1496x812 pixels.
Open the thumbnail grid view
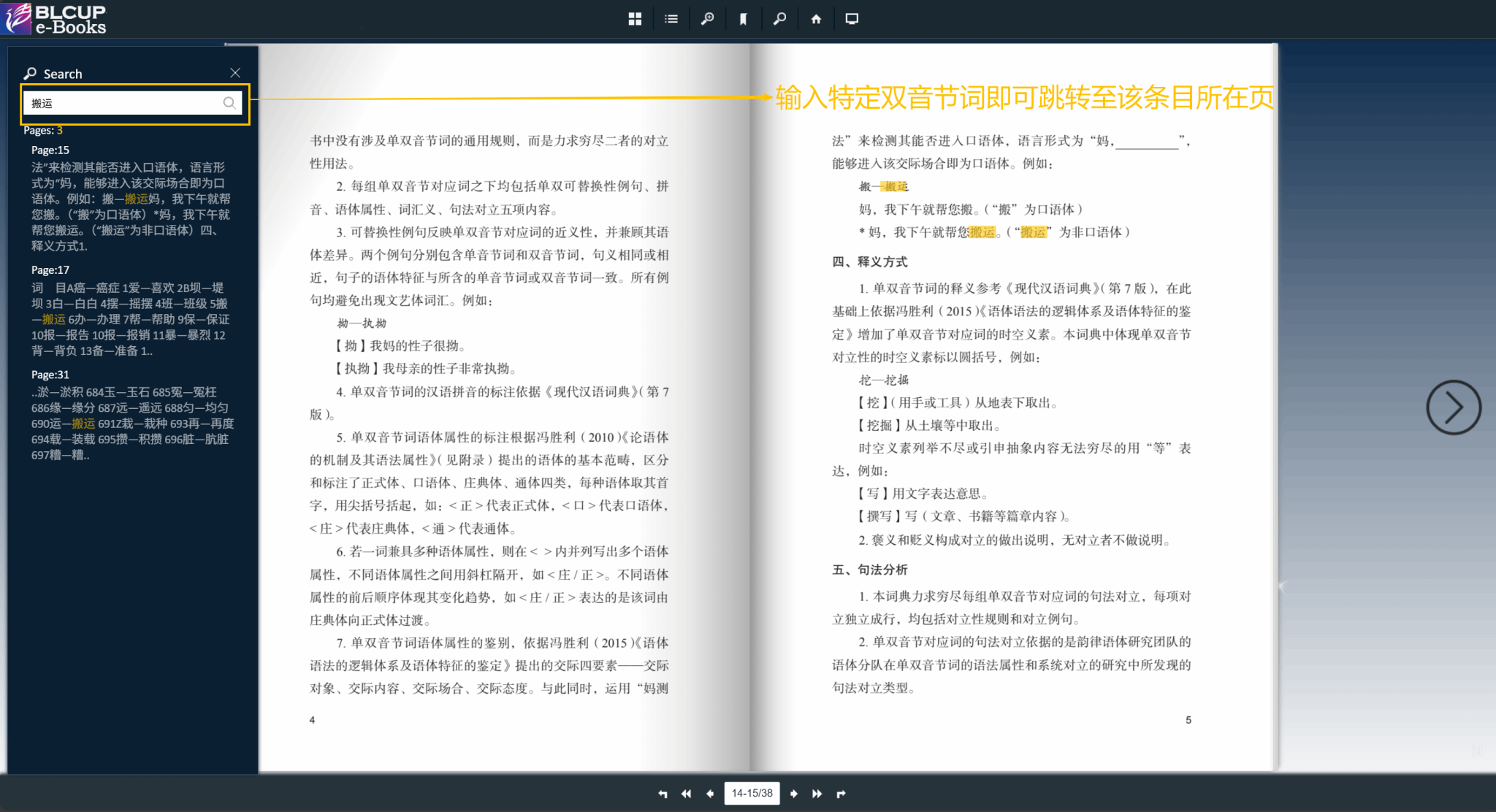[635, 19]
